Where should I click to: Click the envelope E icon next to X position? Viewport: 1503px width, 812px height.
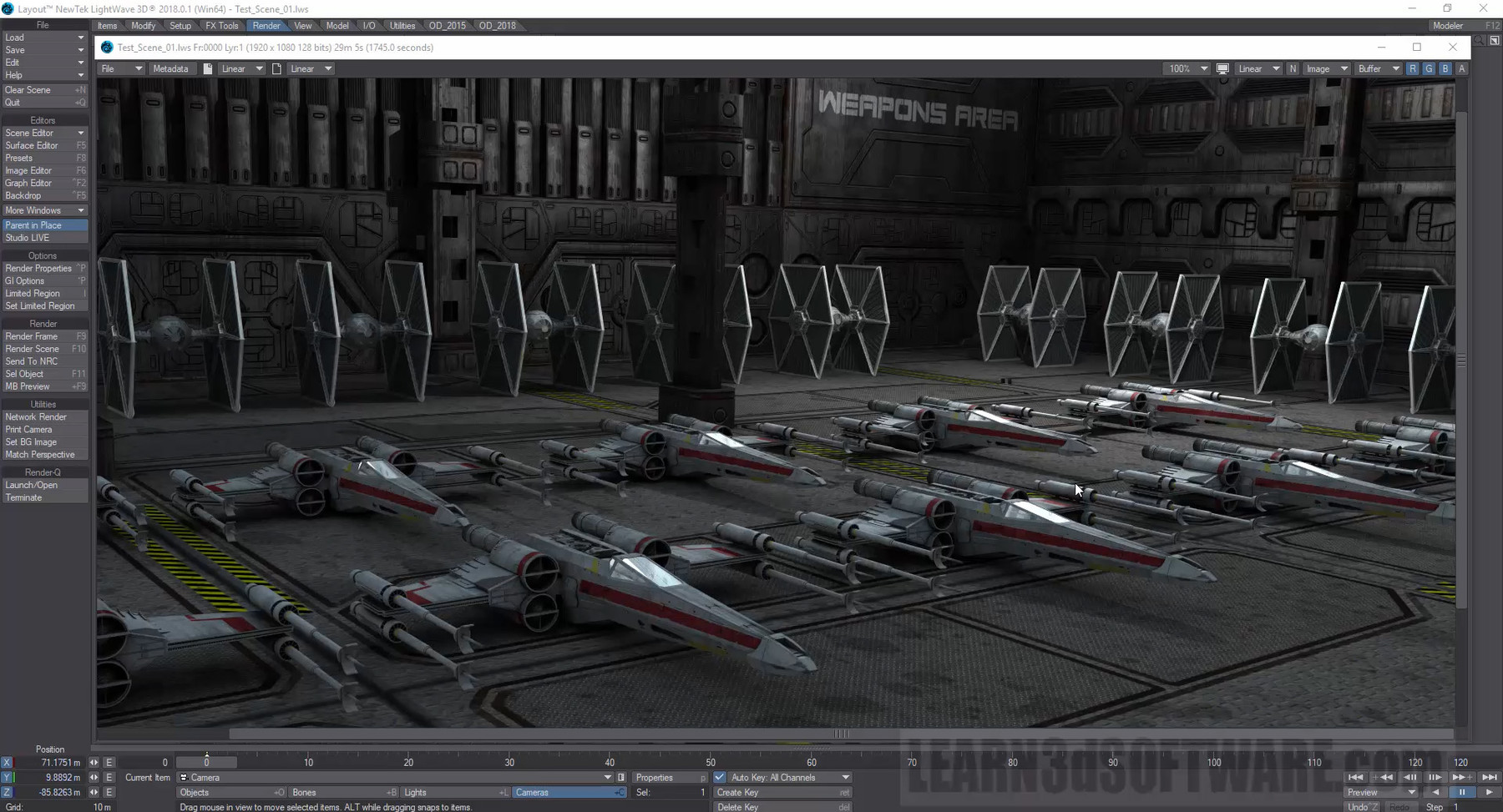(x=109, y=762)
